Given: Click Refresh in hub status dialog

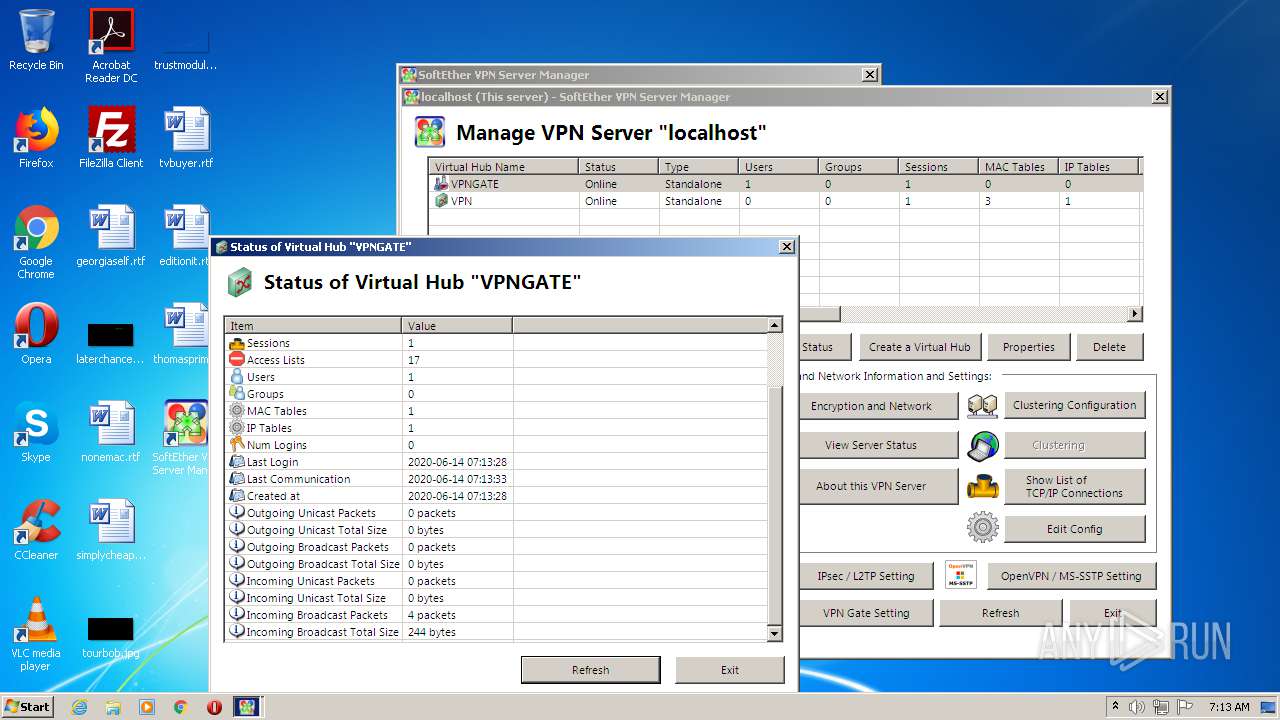Looking at the screenshot, I should [590, 670].
